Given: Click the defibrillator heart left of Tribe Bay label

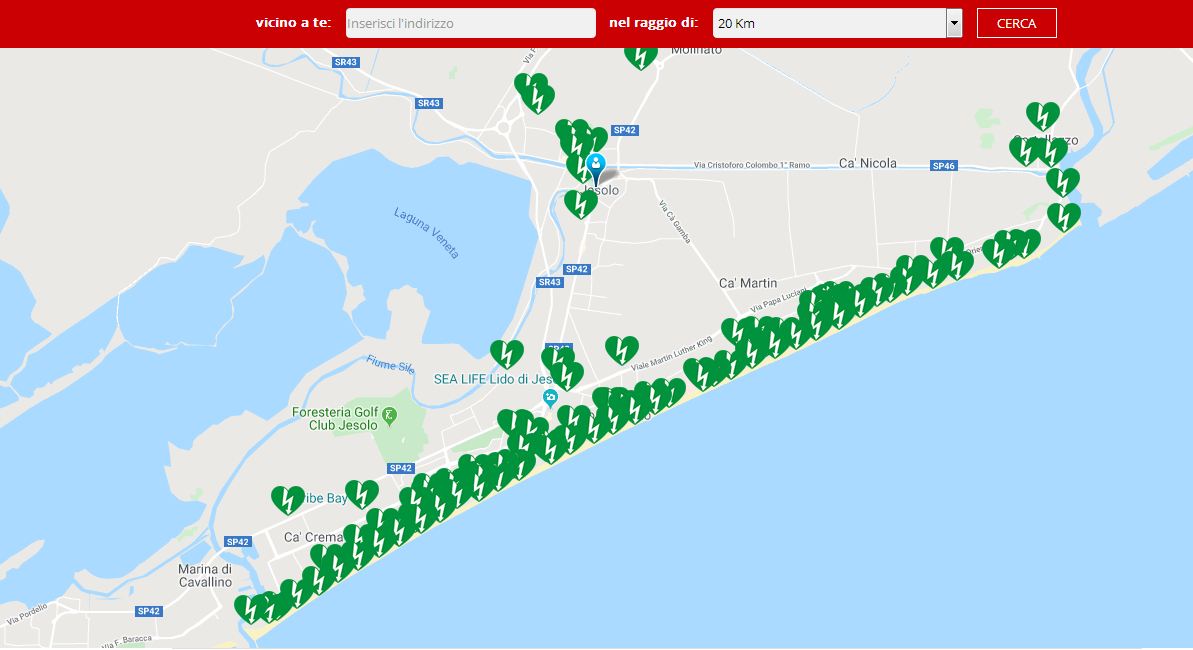Looking at the screenshot, I should click(288, 500).
